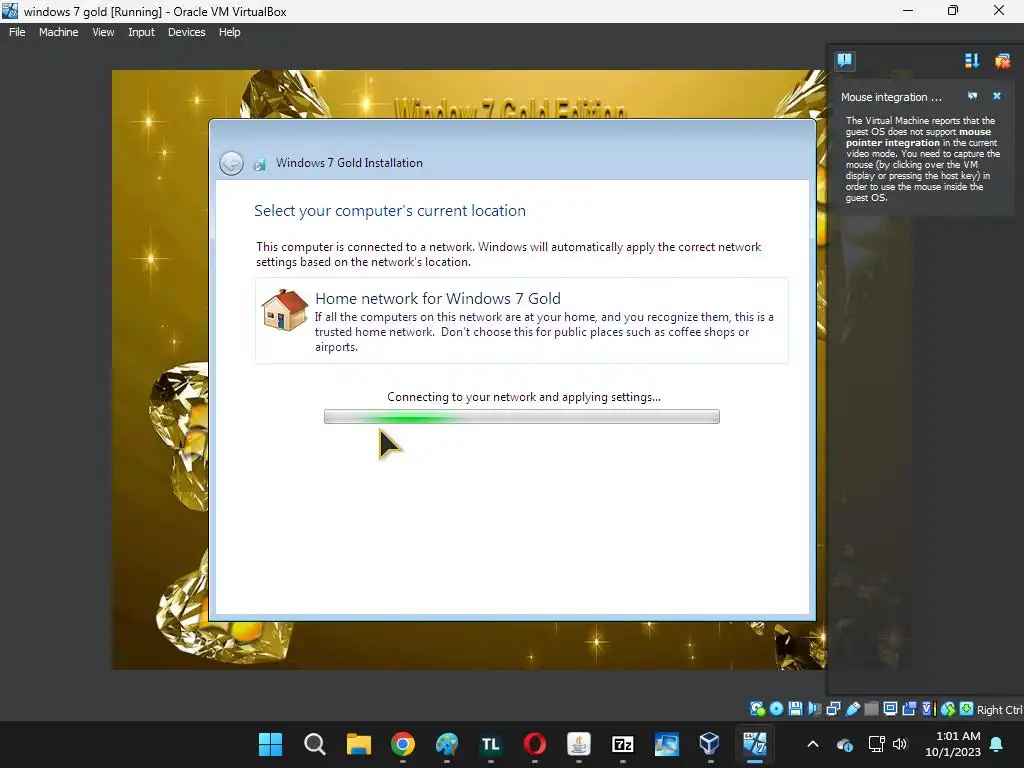Click the keyboard capture indicator
The height and width of the screenshot is (768, 1024).
(967, 709)
